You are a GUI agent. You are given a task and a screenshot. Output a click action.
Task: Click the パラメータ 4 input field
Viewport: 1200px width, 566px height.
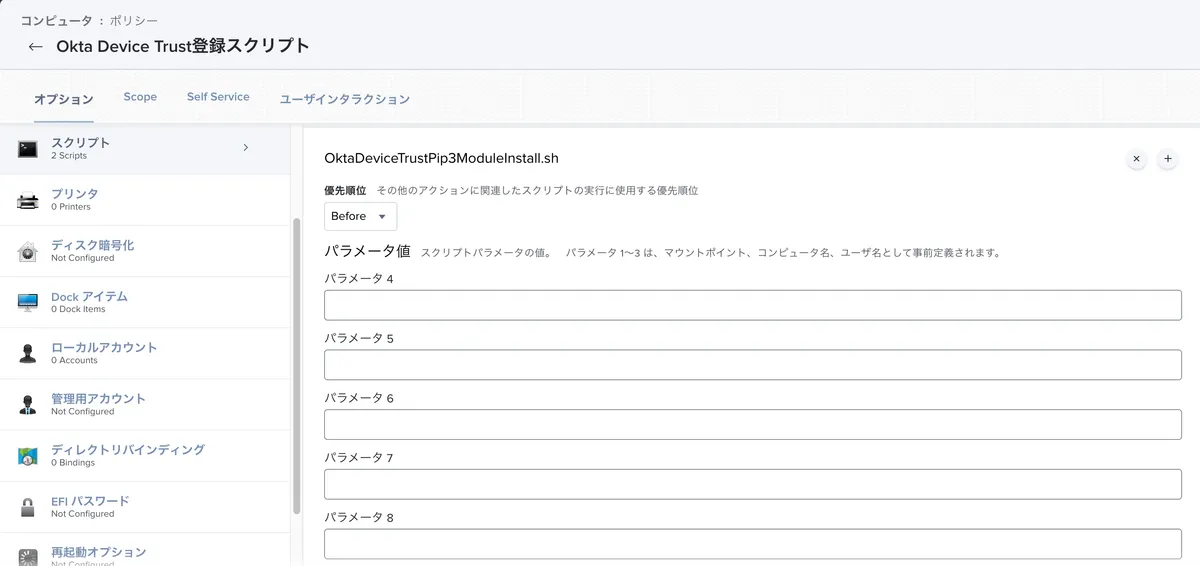point(753,305)
